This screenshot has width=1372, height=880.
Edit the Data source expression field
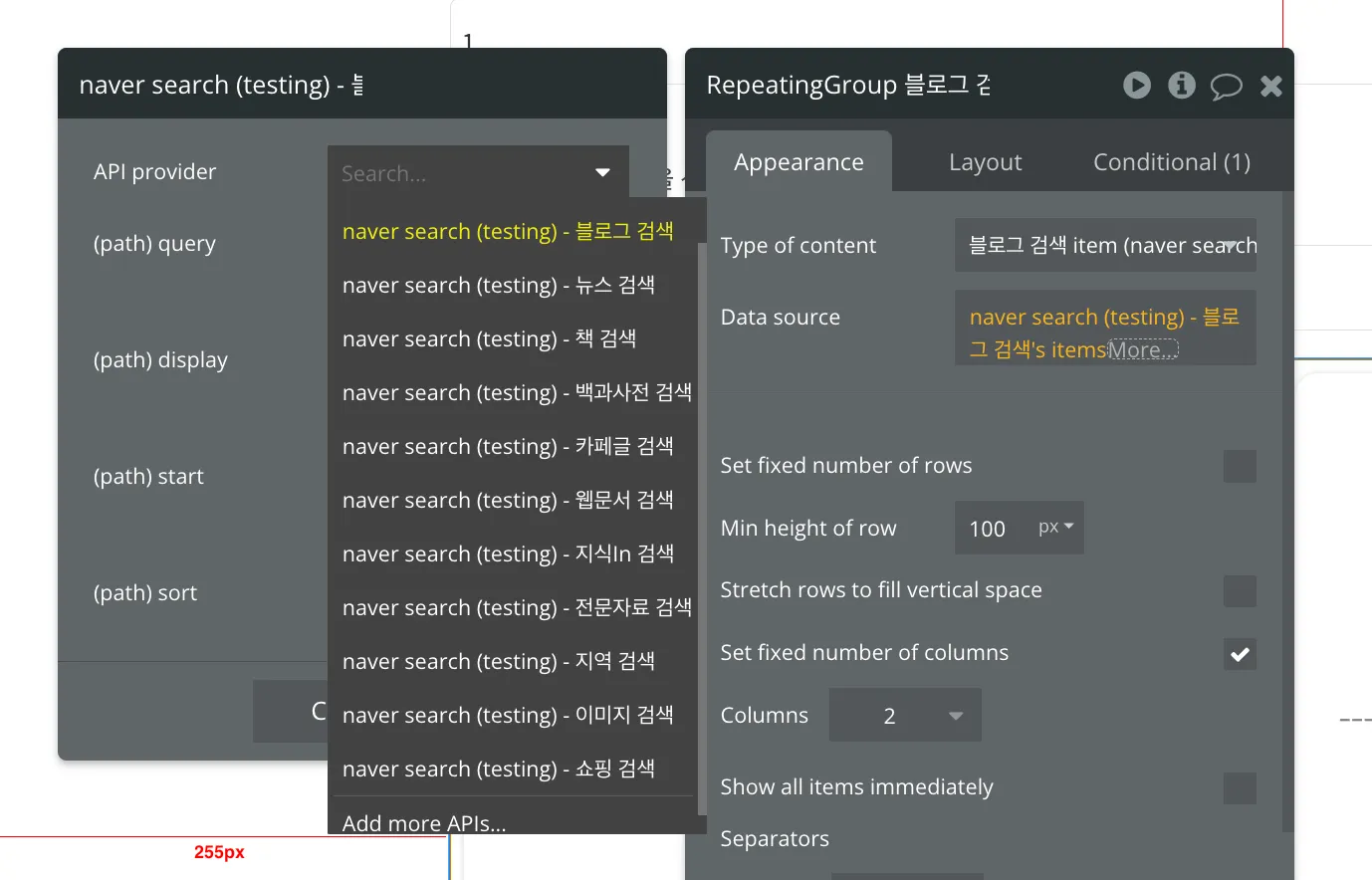[1105, 328]
